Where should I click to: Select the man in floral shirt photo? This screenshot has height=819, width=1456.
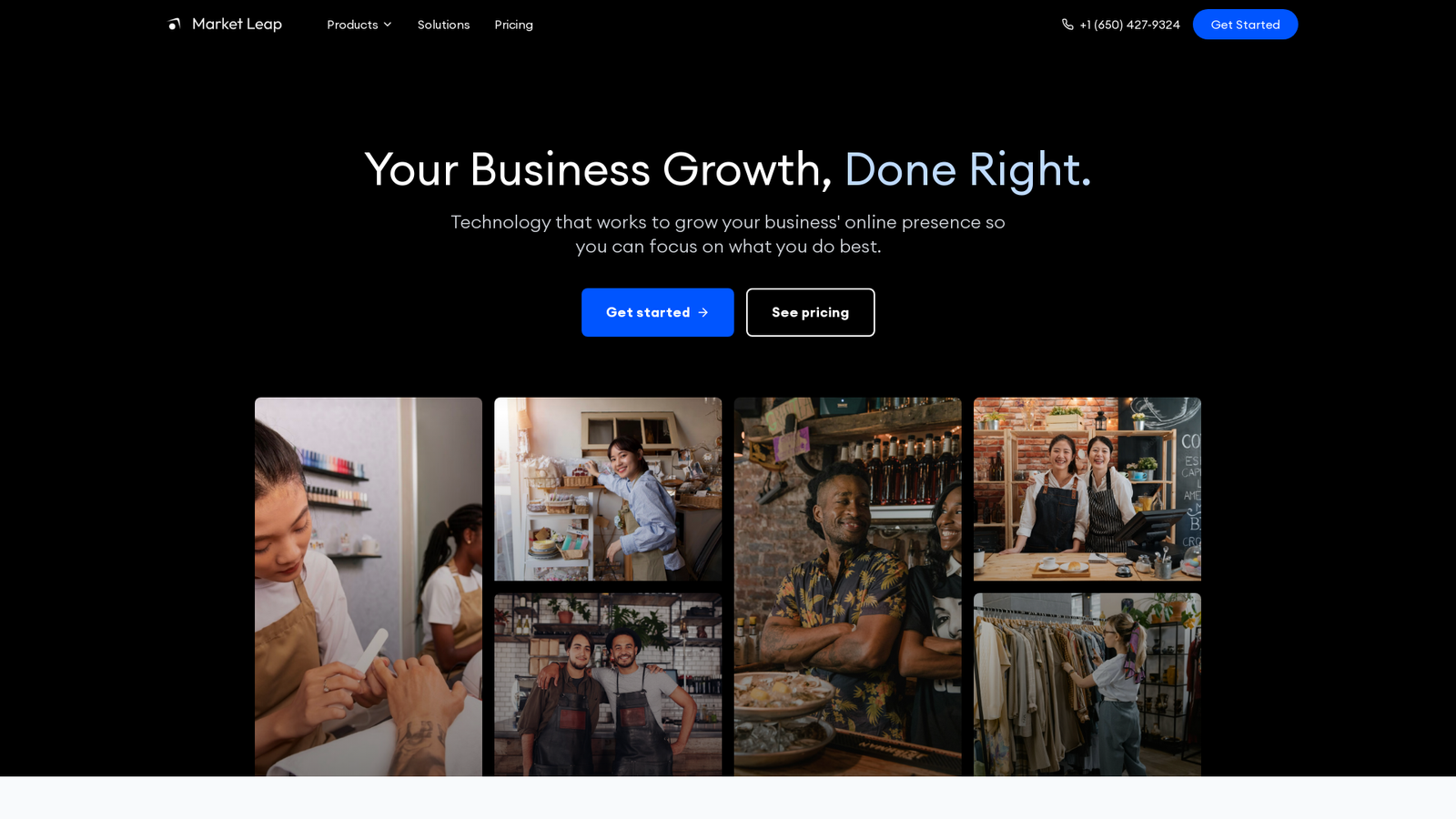pyautogui.click(x=848, y=587)
